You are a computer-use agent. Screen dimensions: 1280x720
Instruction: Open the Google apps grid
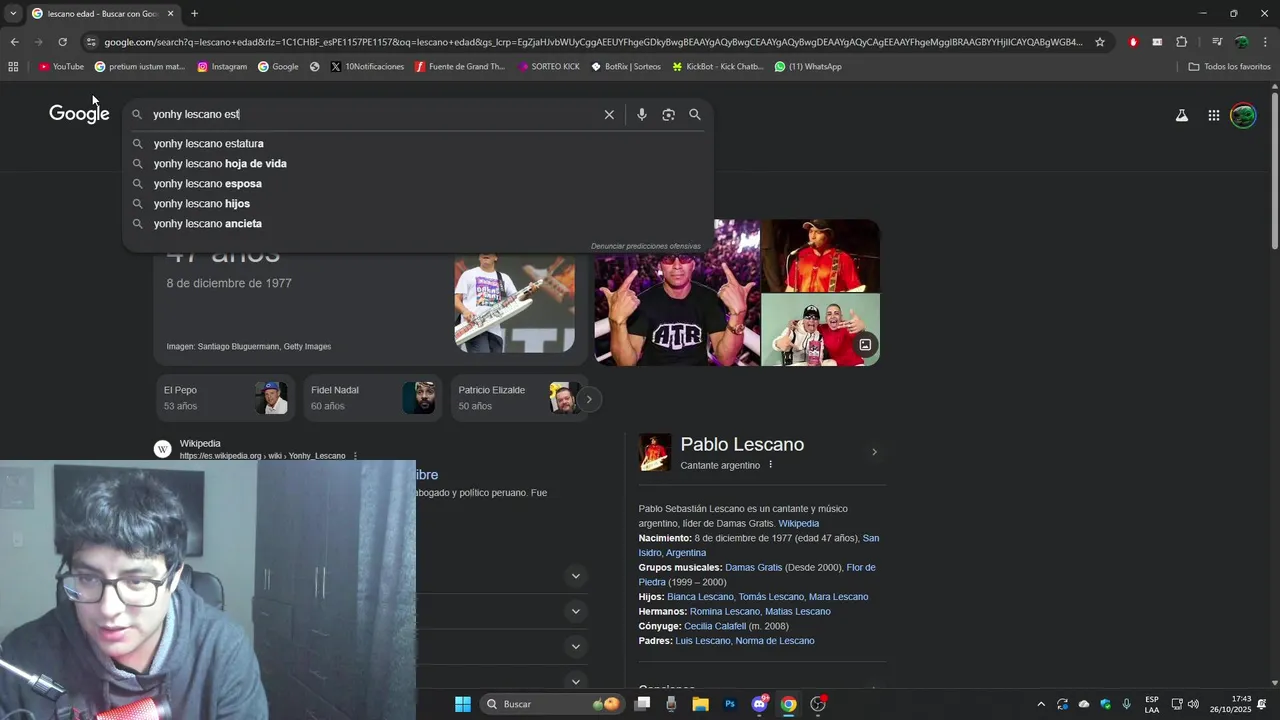1213,116
